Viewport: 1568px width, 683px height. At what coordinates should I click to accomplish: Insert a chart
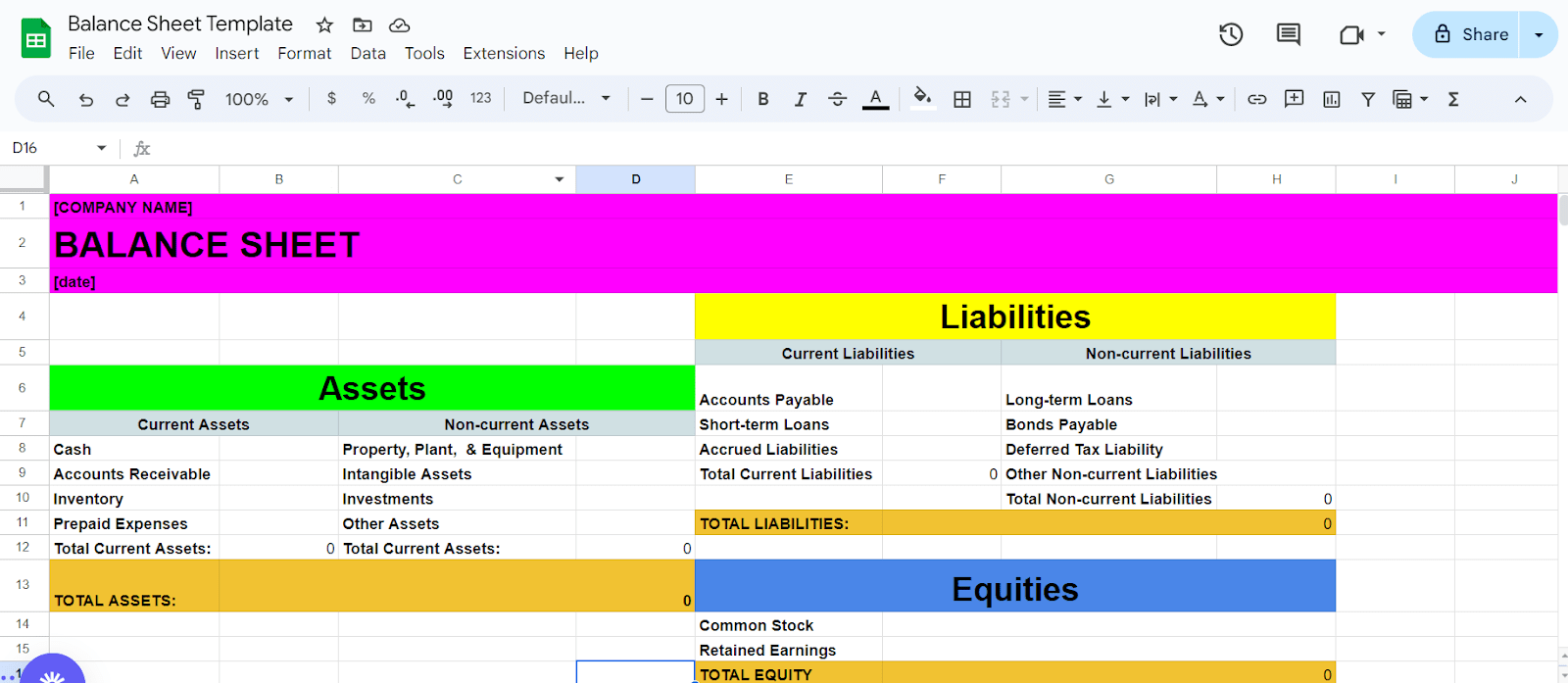coord(1331,99)
